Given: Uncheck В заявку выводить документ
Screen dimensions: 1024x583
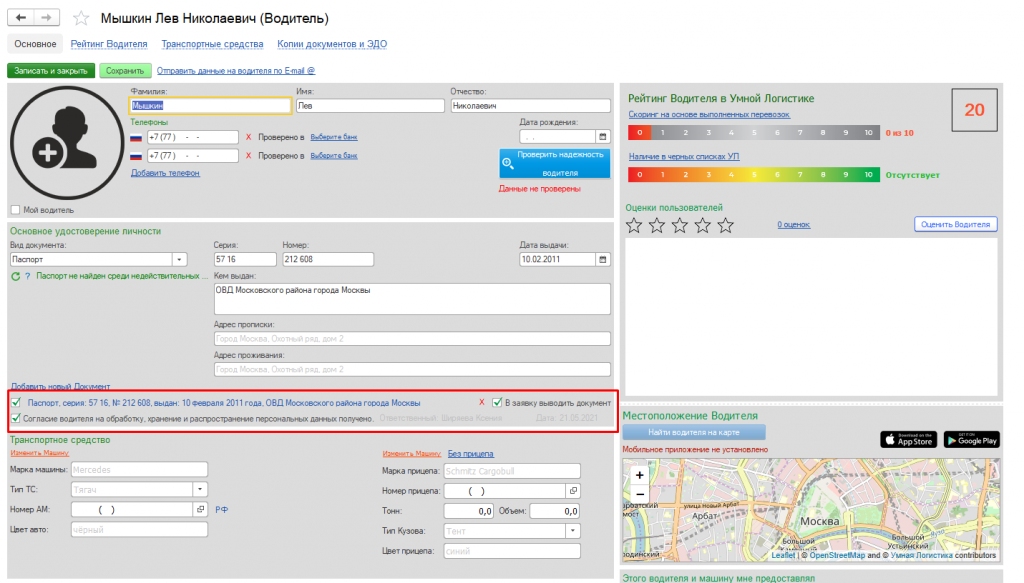Looking at the screenshot, I should coord(497,402).
